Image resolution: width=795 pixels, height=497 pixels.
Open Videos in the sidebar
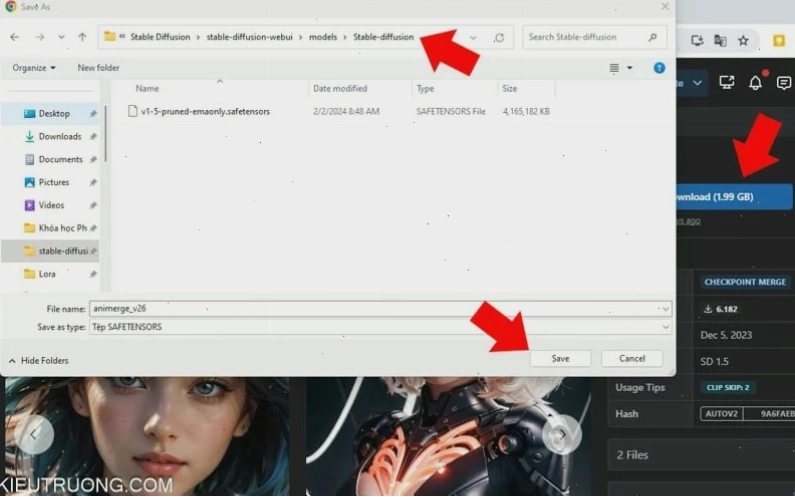[51, 205]
